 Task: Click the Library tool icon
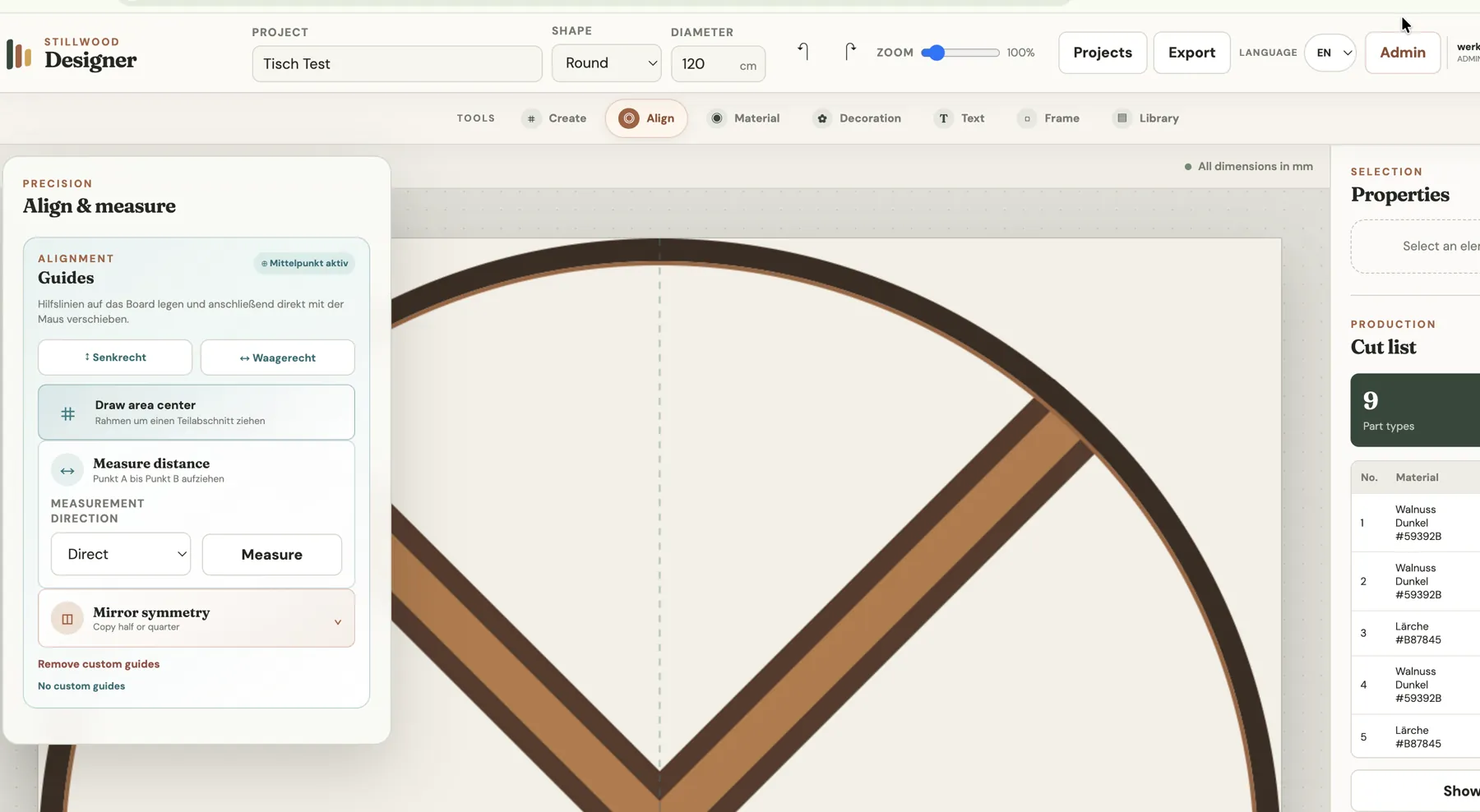coord(1122,118)
